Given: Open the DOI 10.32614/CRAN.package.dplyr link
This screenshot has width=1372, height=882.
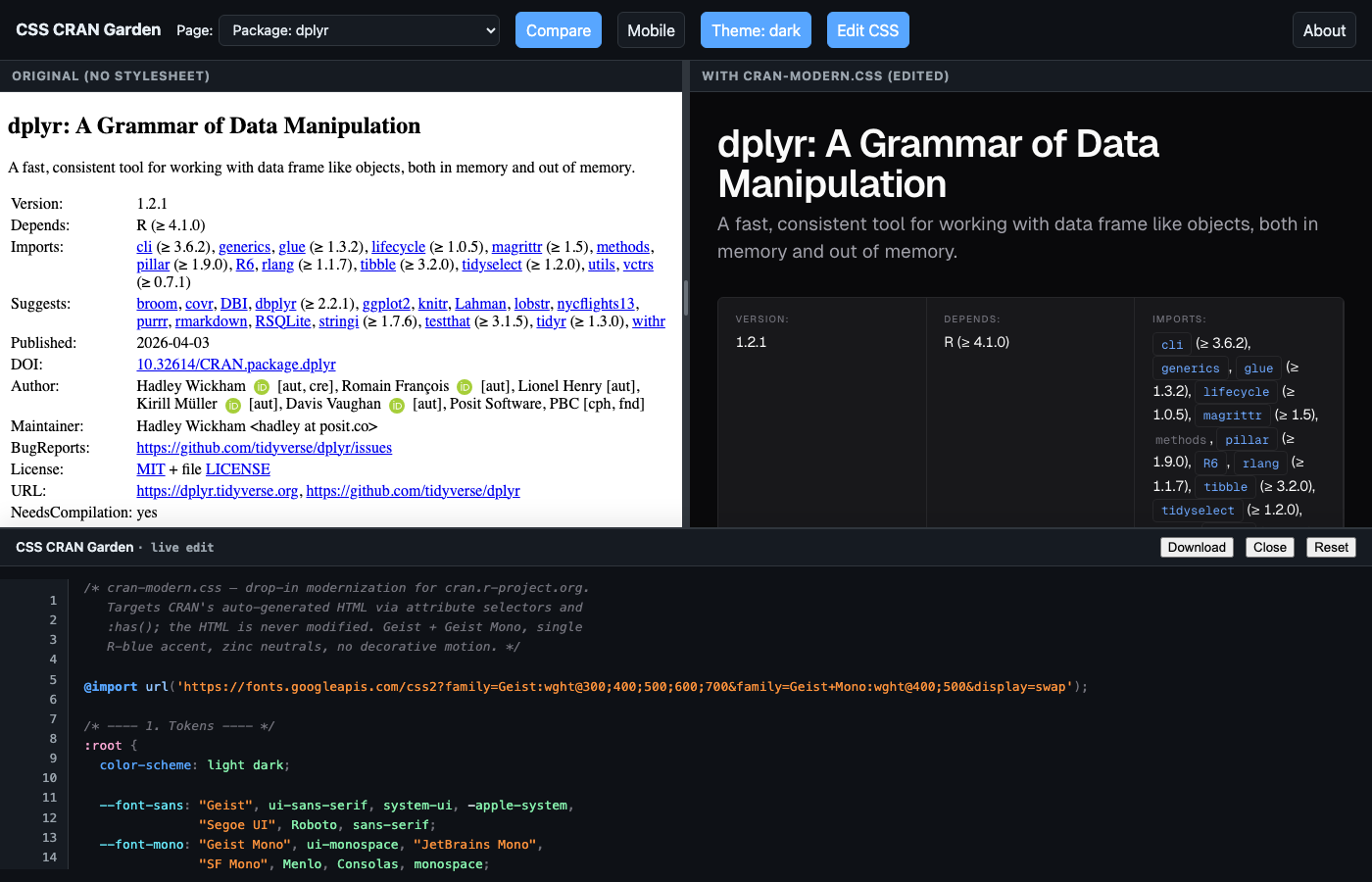Looking at the screenshot, I should click(x=236, y=365).
